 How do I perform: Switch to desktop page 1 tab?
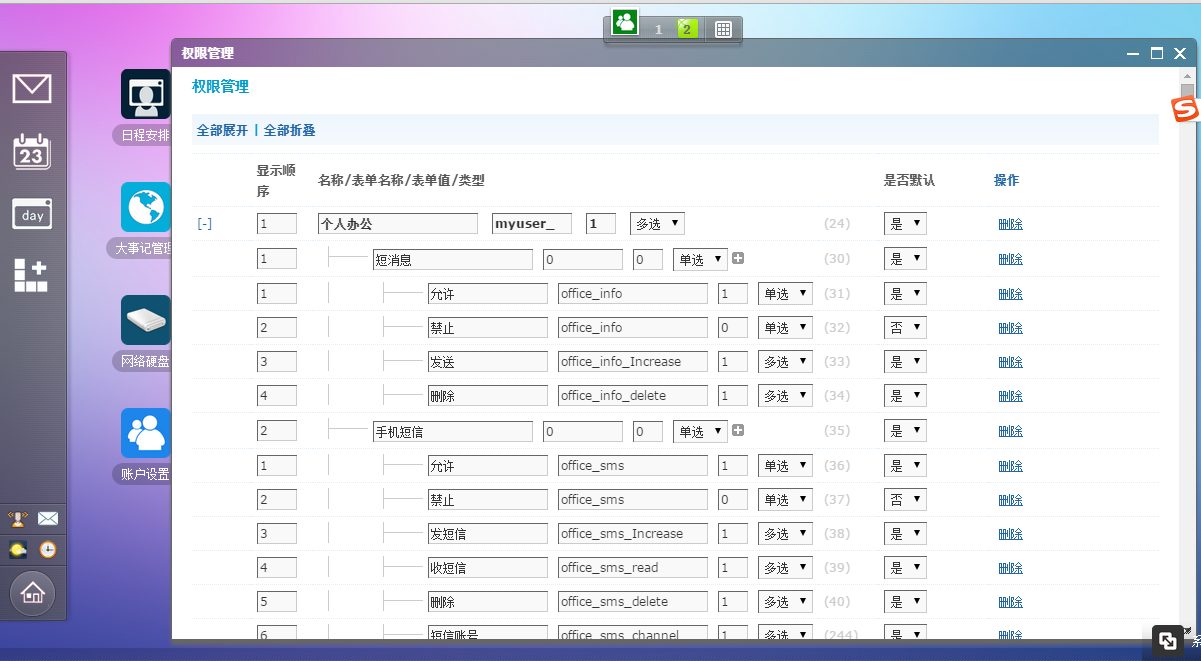pos(658,29)
